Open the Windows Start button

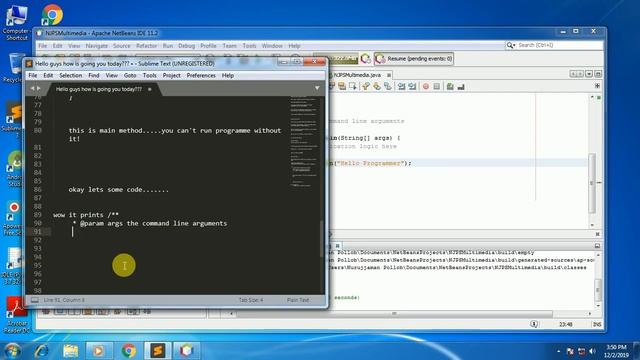[x=13, y=351]
